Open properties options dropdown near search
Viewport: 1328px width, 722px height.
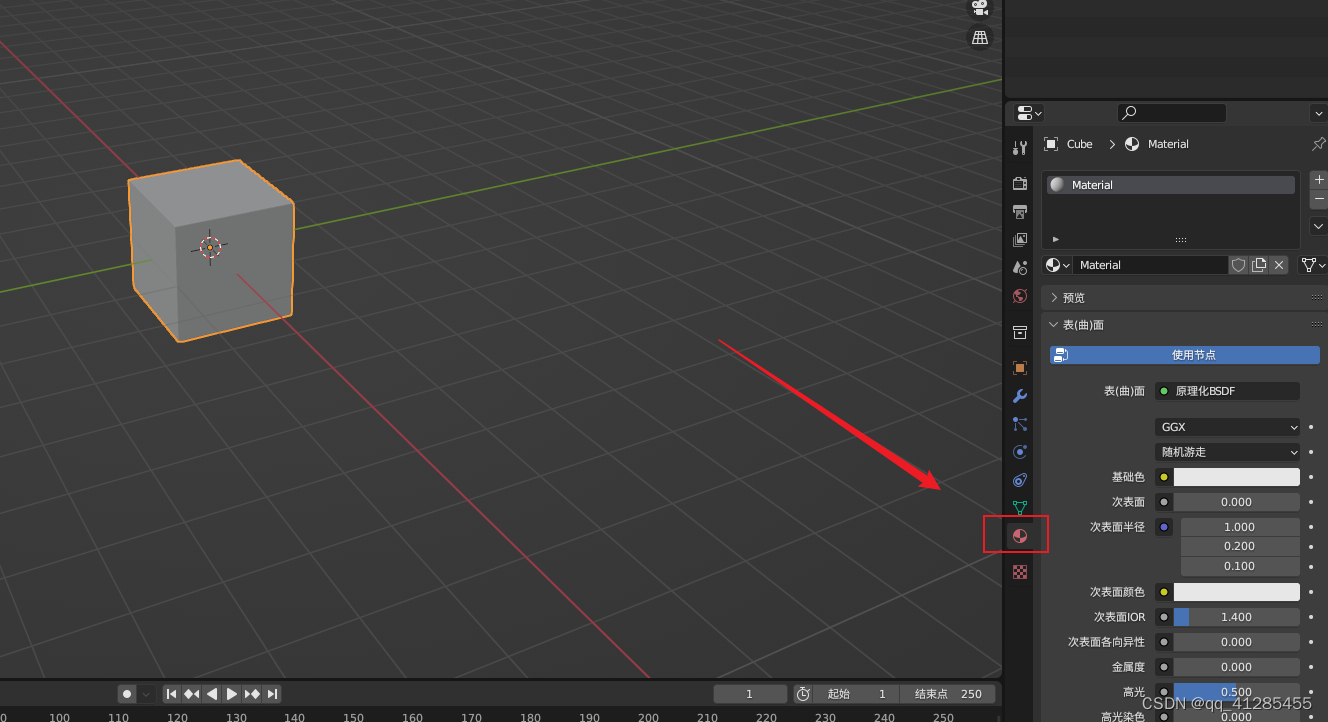coord(1319,113)
